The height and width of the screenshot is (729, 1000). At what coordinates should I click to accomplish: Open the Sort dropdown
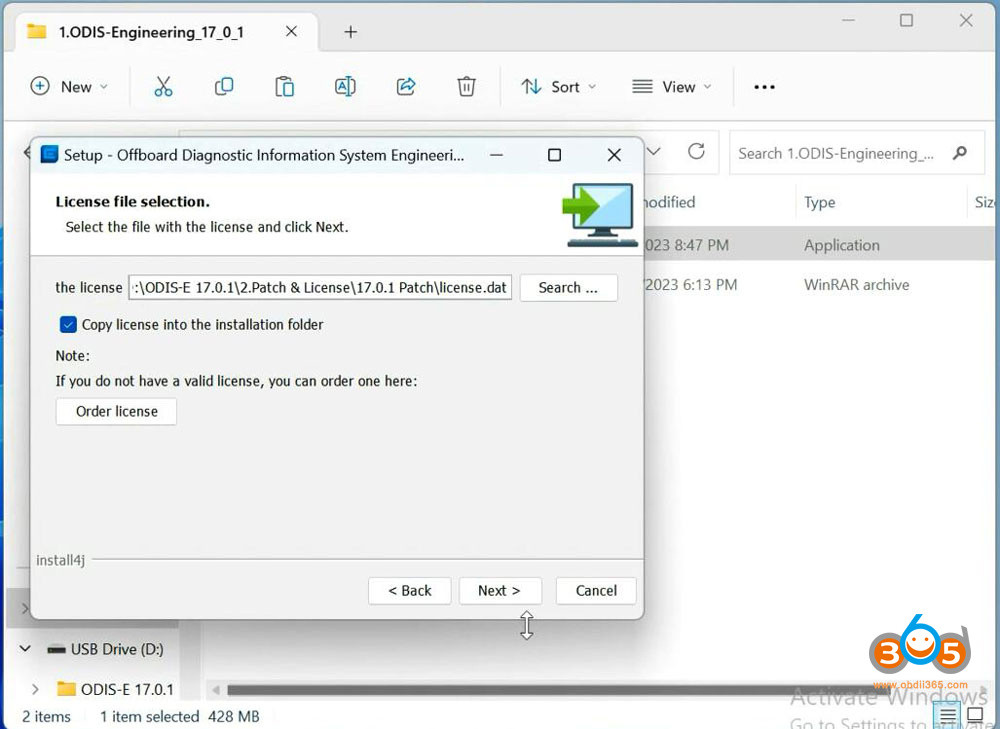[558, 87]
